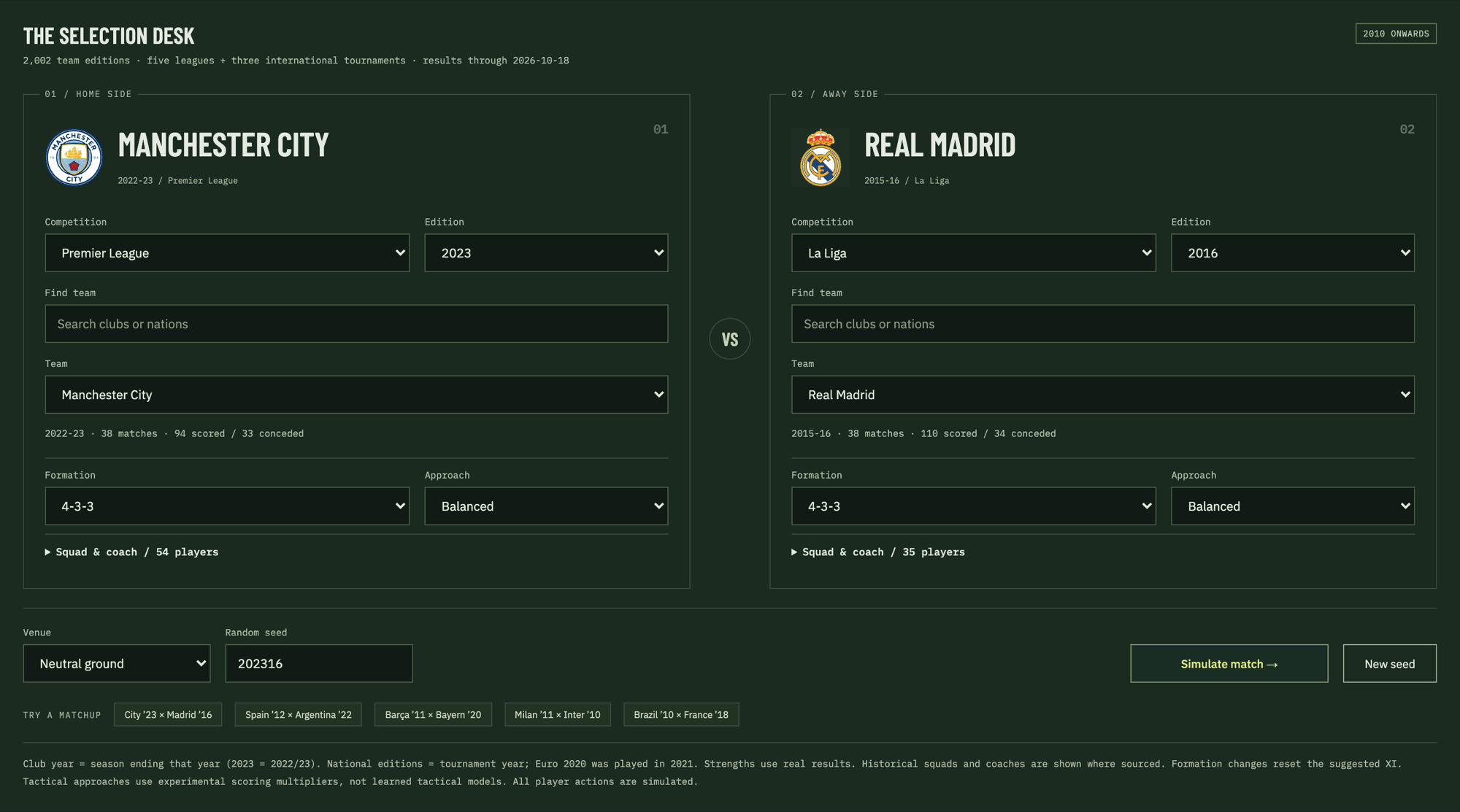Screen dimensions: 1460x812
Task: Select Brazil '10 × France '18 matchup
Action: pyautogui.click(x=681, y=715)
